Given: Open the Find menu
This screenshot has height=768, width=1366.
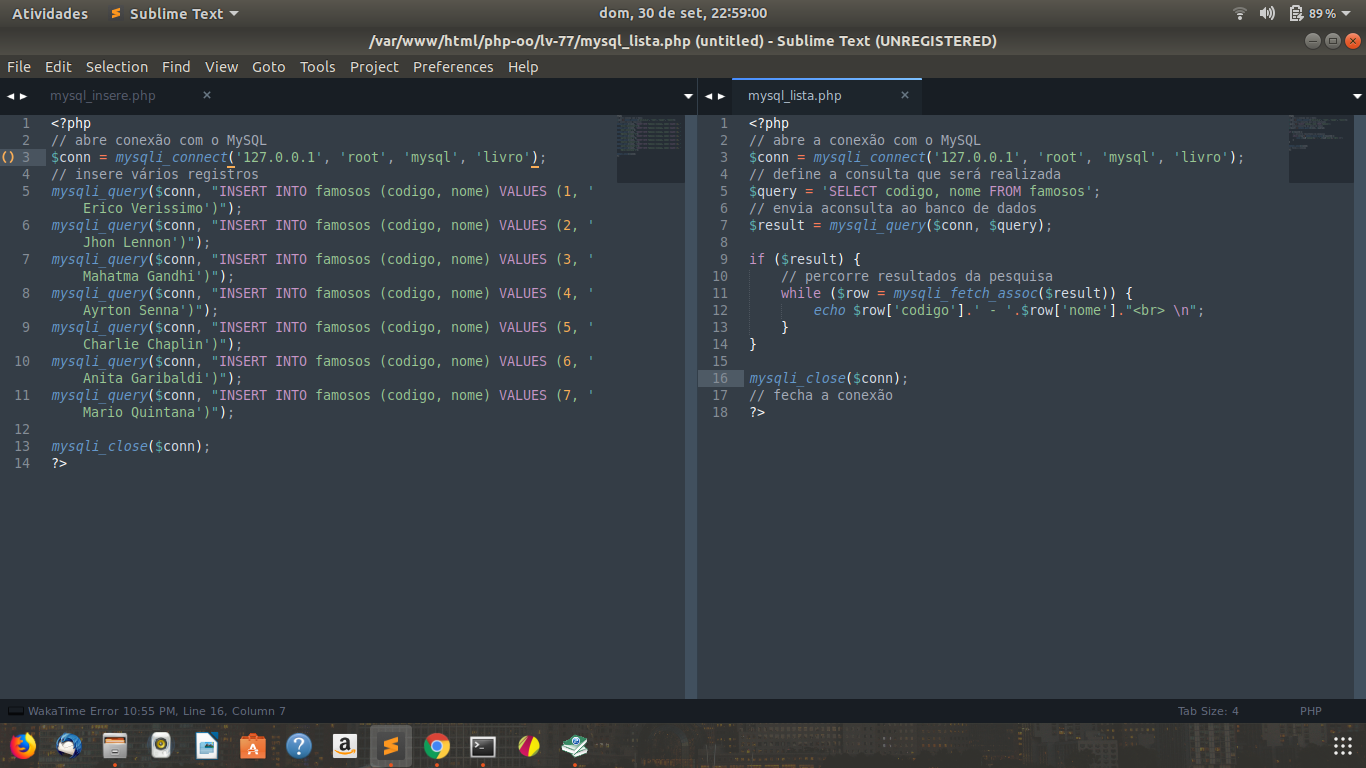Looking at the screenshot, I should coord(176,67).
